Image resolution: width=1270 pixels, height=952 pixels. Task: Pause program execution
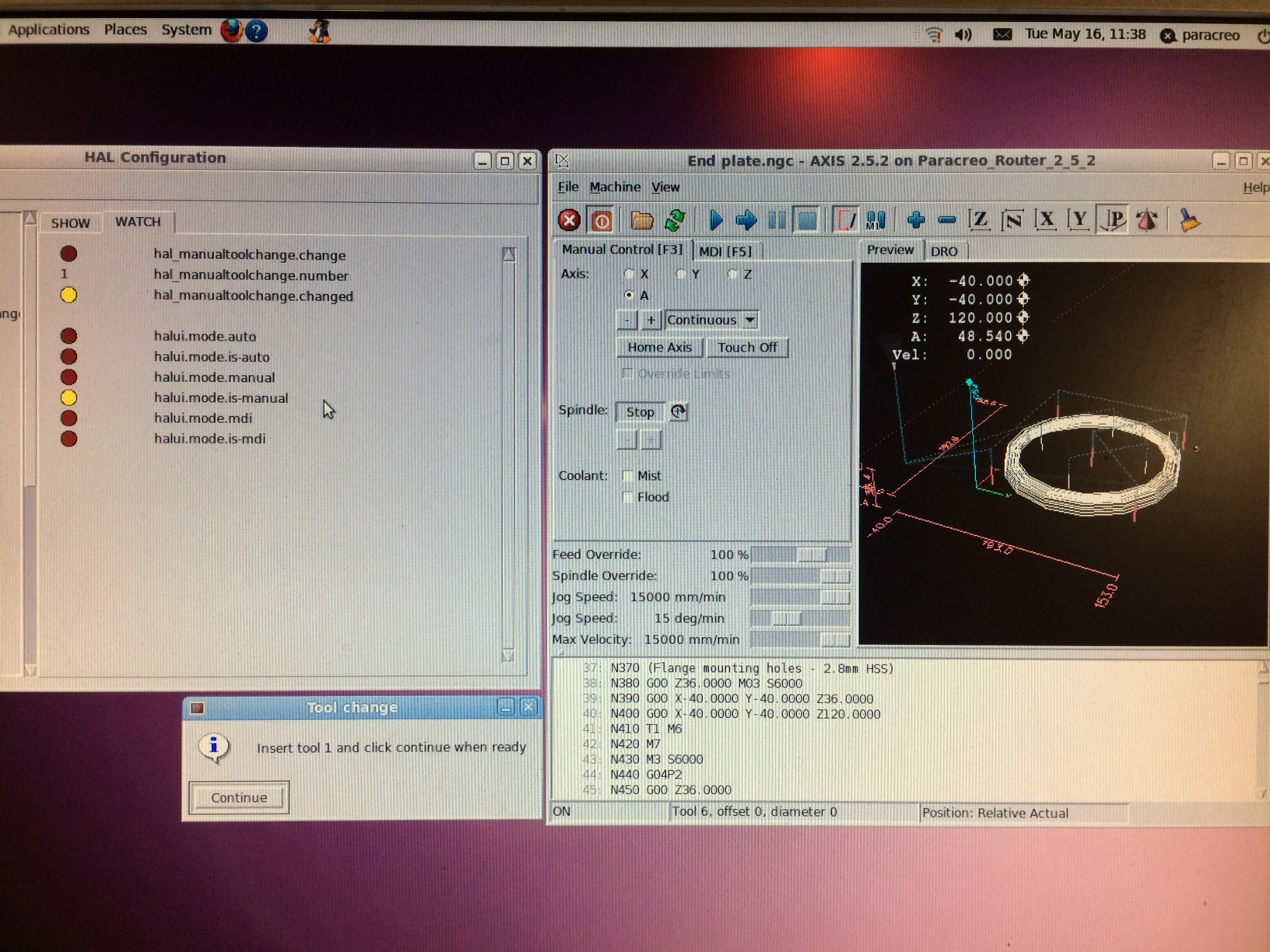click(x=776, y=220)
